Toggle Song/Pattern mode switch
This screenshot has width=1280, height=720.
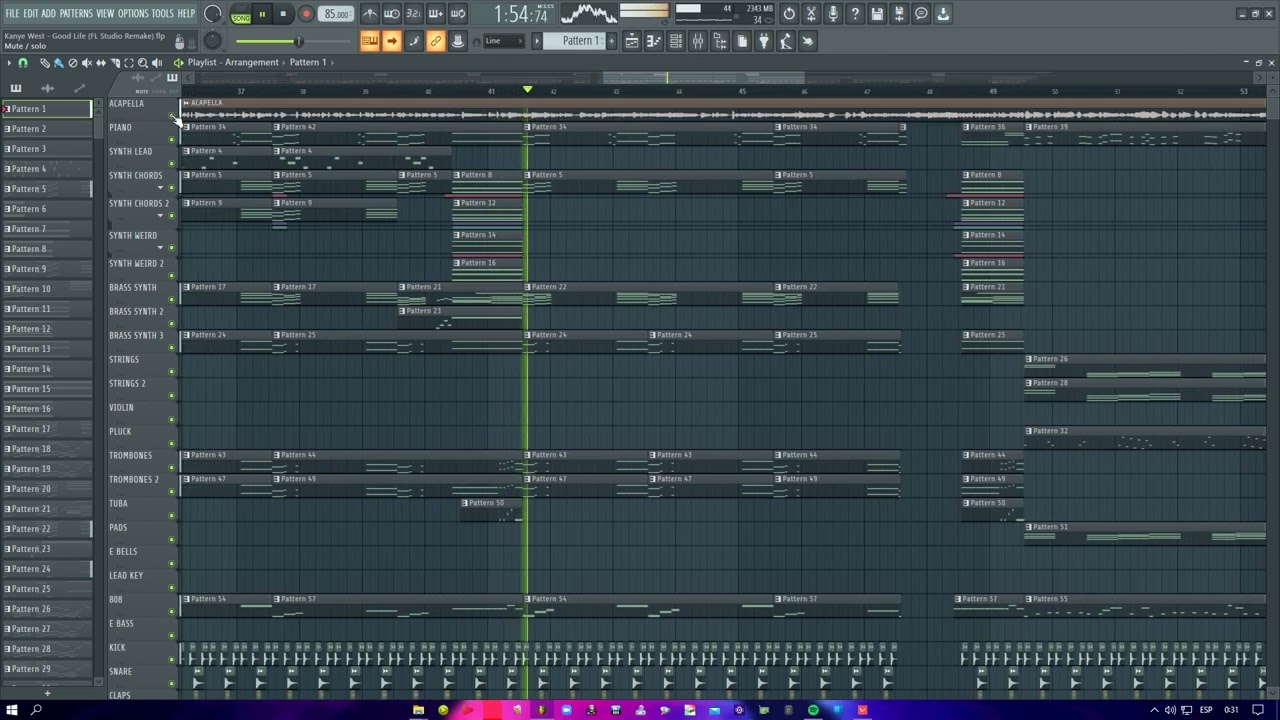point(241,14)
